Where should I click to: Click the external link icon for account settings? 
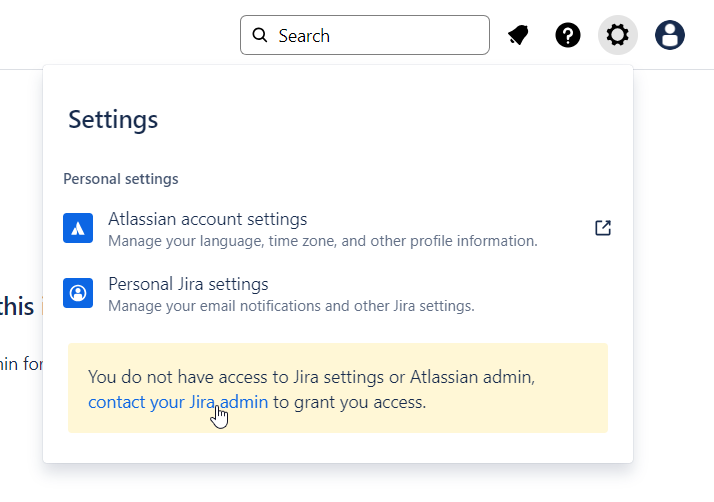tap(603, 228)
